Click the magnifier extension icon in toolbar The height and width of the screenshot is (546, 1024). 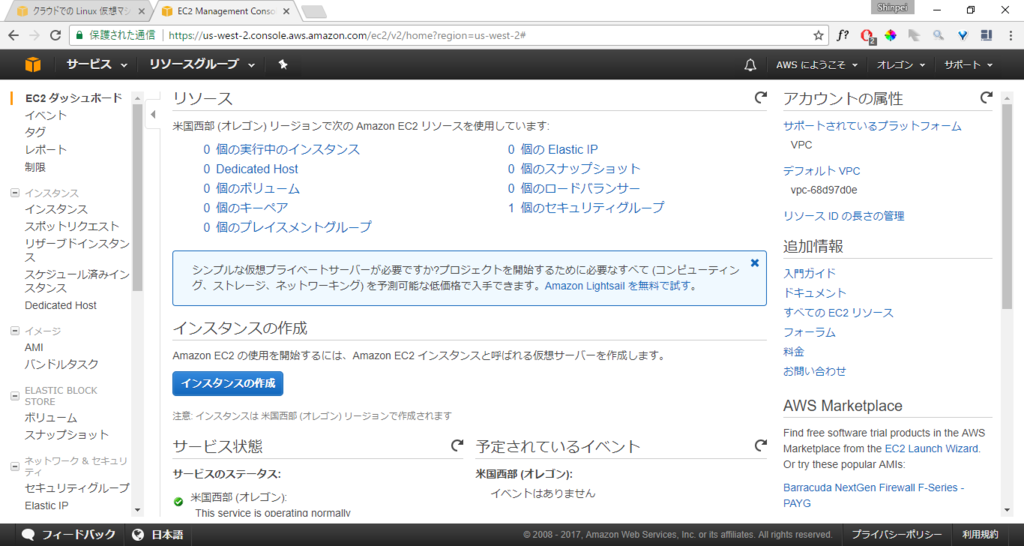(x=938, y=35)
